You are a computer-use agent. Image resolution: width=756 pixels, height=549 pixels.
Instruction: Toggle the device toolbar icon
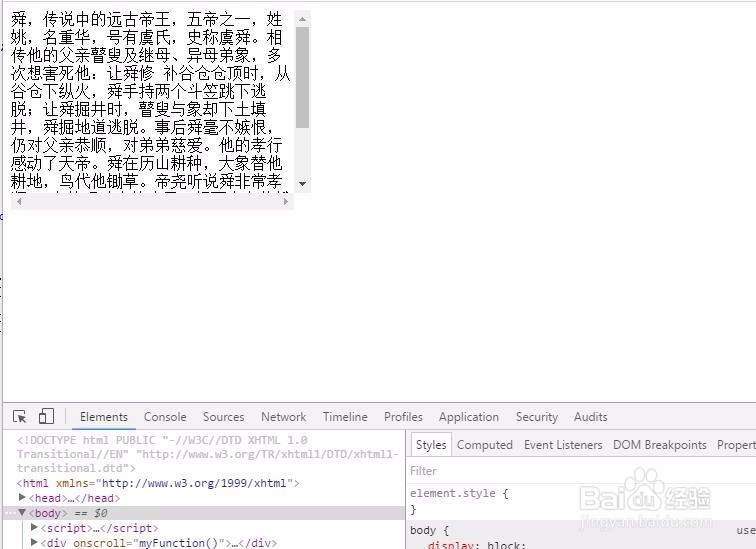(x=46, y=416)
